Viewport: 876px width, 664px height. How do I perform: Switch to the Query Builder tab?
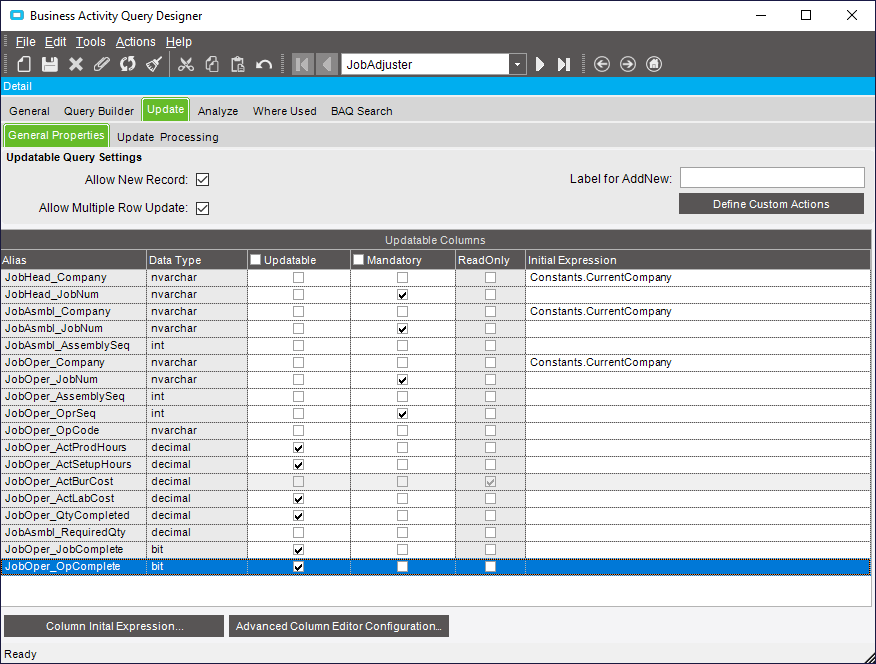click(99, 111)
